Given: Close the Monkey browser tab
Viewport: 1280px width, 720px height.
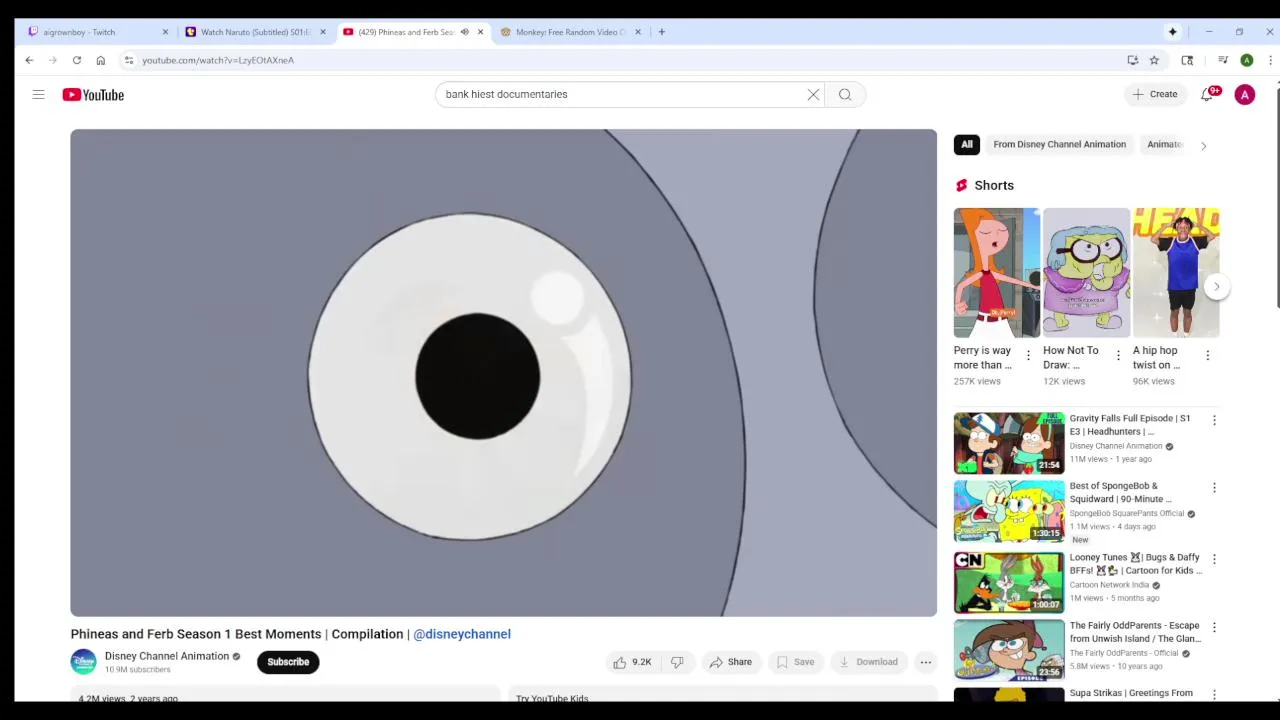Looking at the screenshot, I should pyautogui.click(x=637, y=32).
